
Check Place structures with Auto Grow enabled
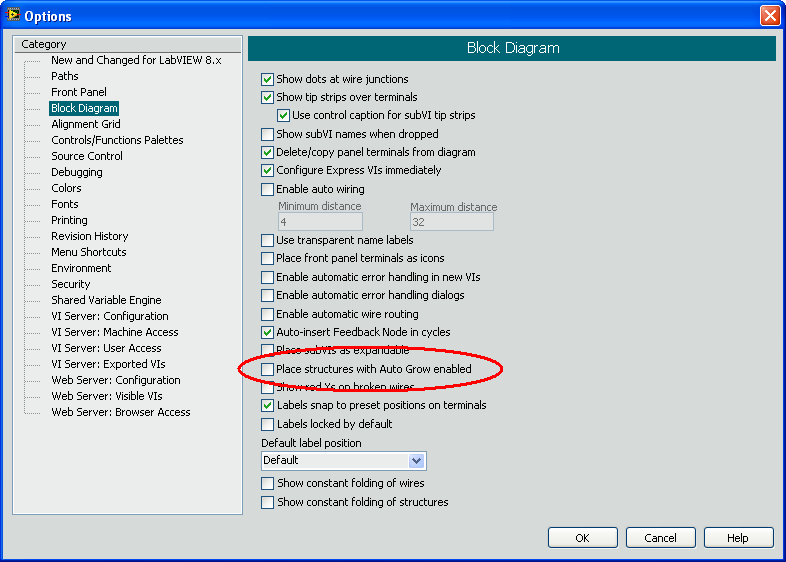(x=267, y=369)
